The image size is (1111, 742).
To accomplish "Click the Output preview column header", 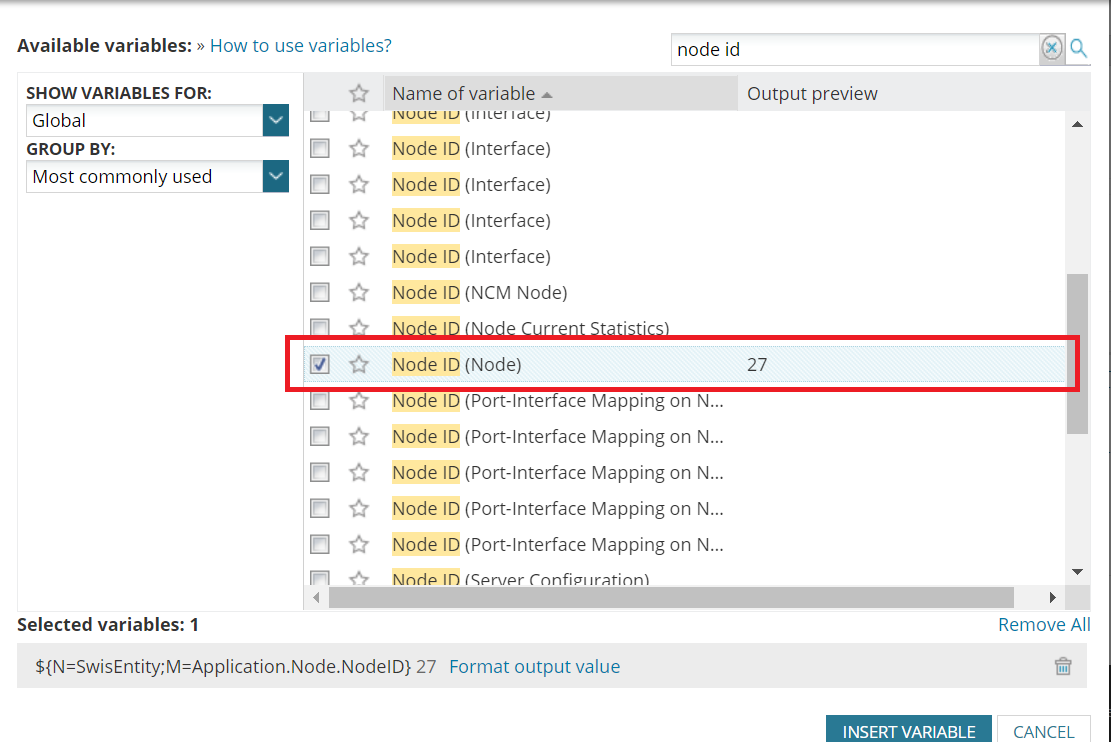I will click(812, 94).
